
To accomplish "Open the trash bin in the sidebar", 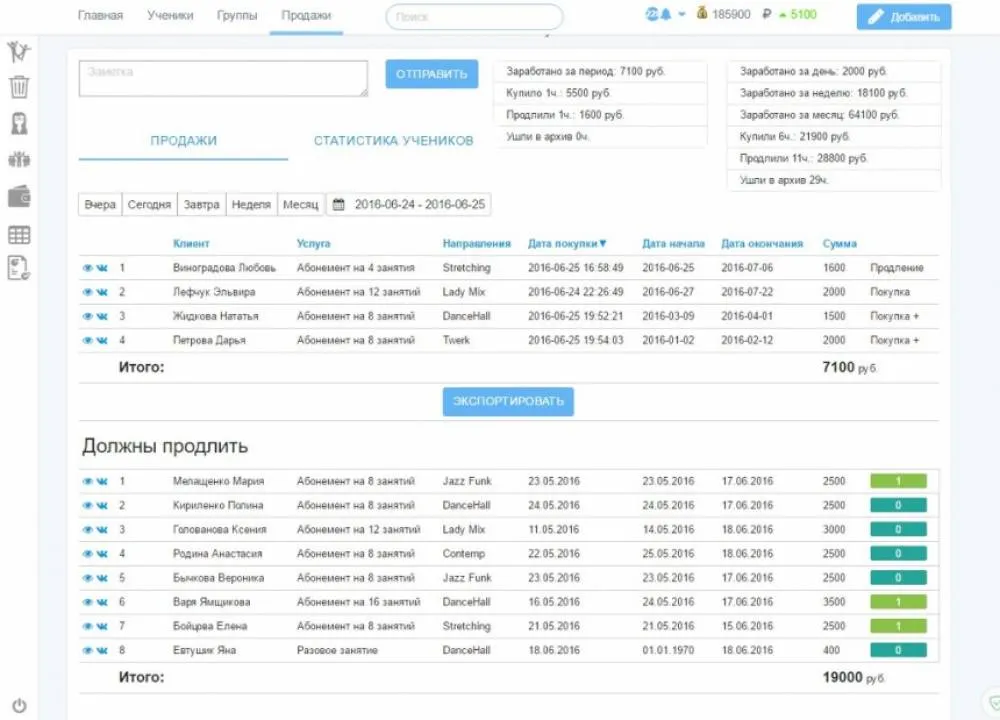I will pos(19,87).
